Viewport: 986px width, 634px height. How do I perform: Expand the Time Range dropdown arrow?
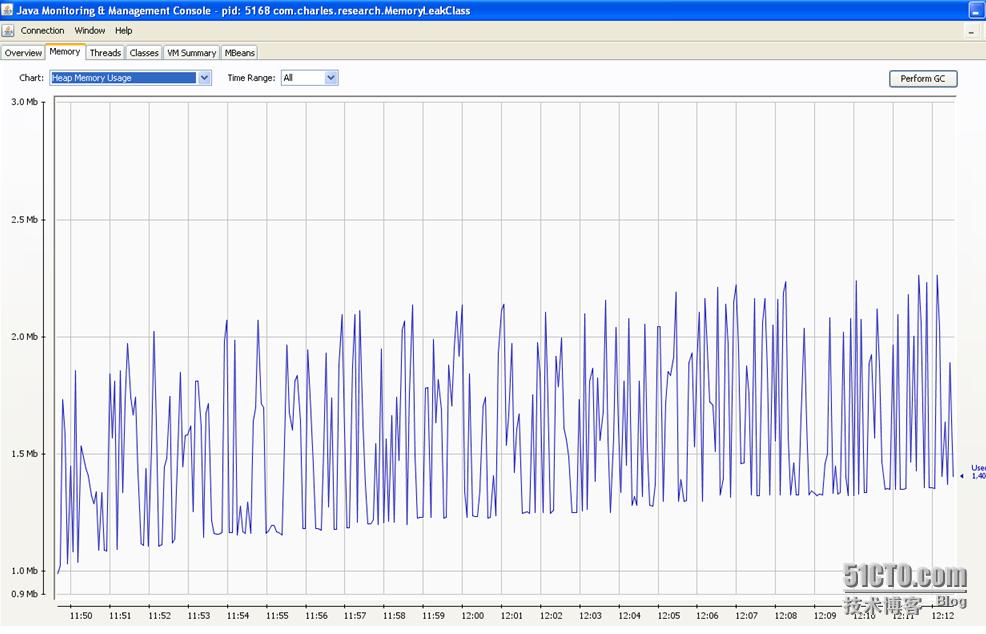point(331,78)
